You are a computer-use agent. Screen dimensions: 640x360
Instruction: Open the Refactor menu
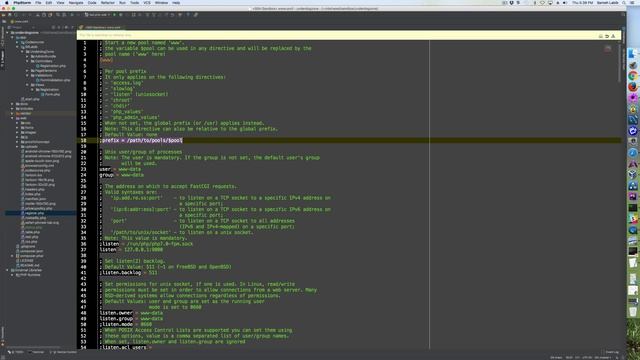tap(108, 2)
